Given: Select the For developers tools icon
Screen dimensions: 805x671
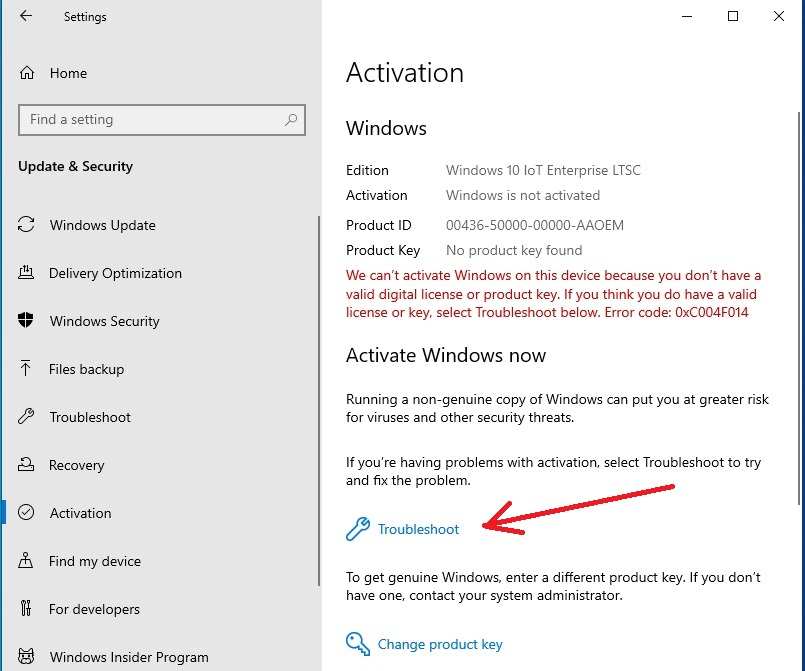Looking at the screenshot, I should click(26, 608).
